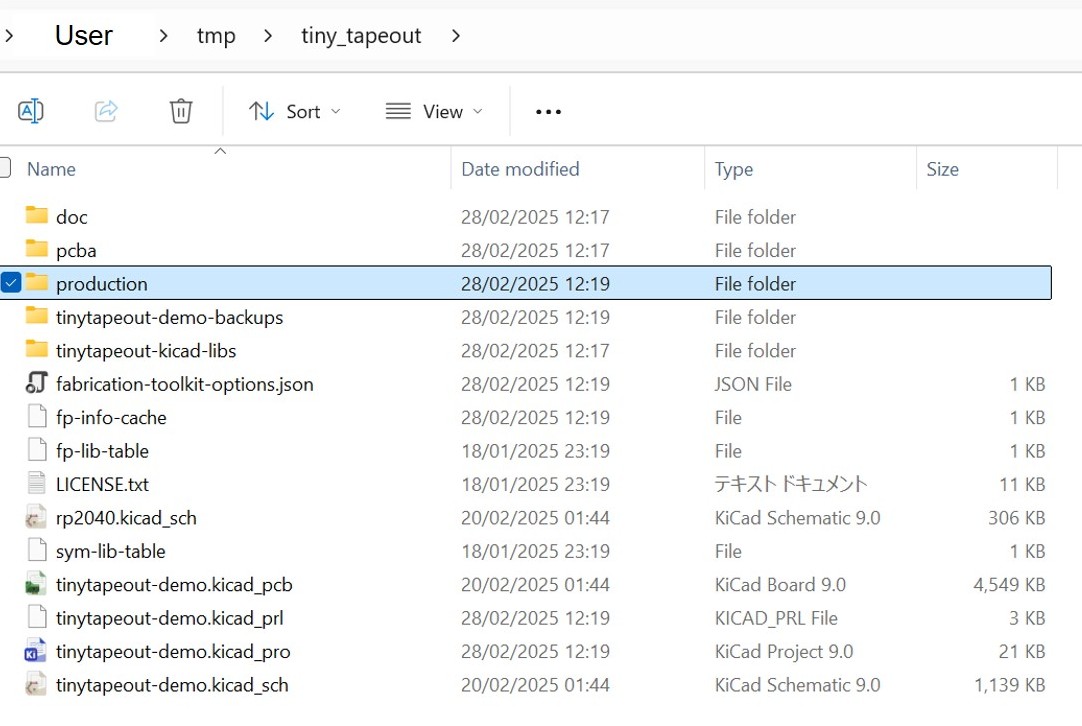
Task: Sort by the Date modified column header
Action: pyautogui.click(x=520, y=169)
